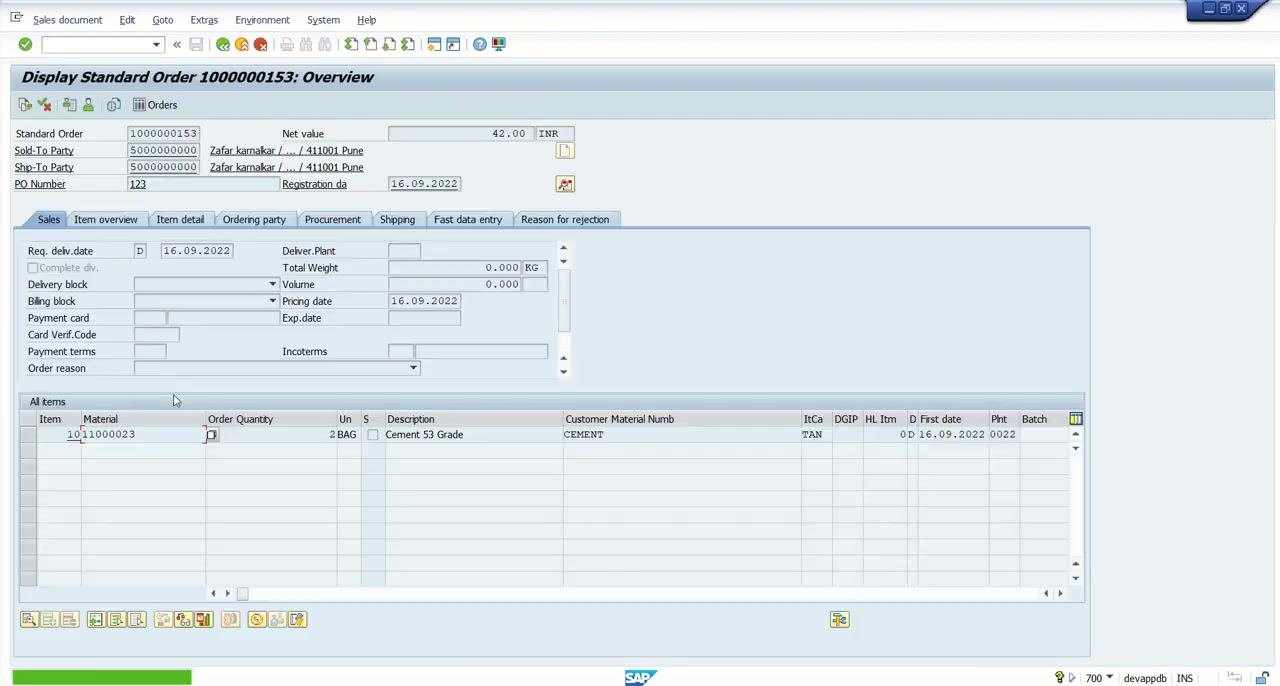The image size is (1280, 686).
Task: Select row selector for item 10
Action: (x=28, y=435)
